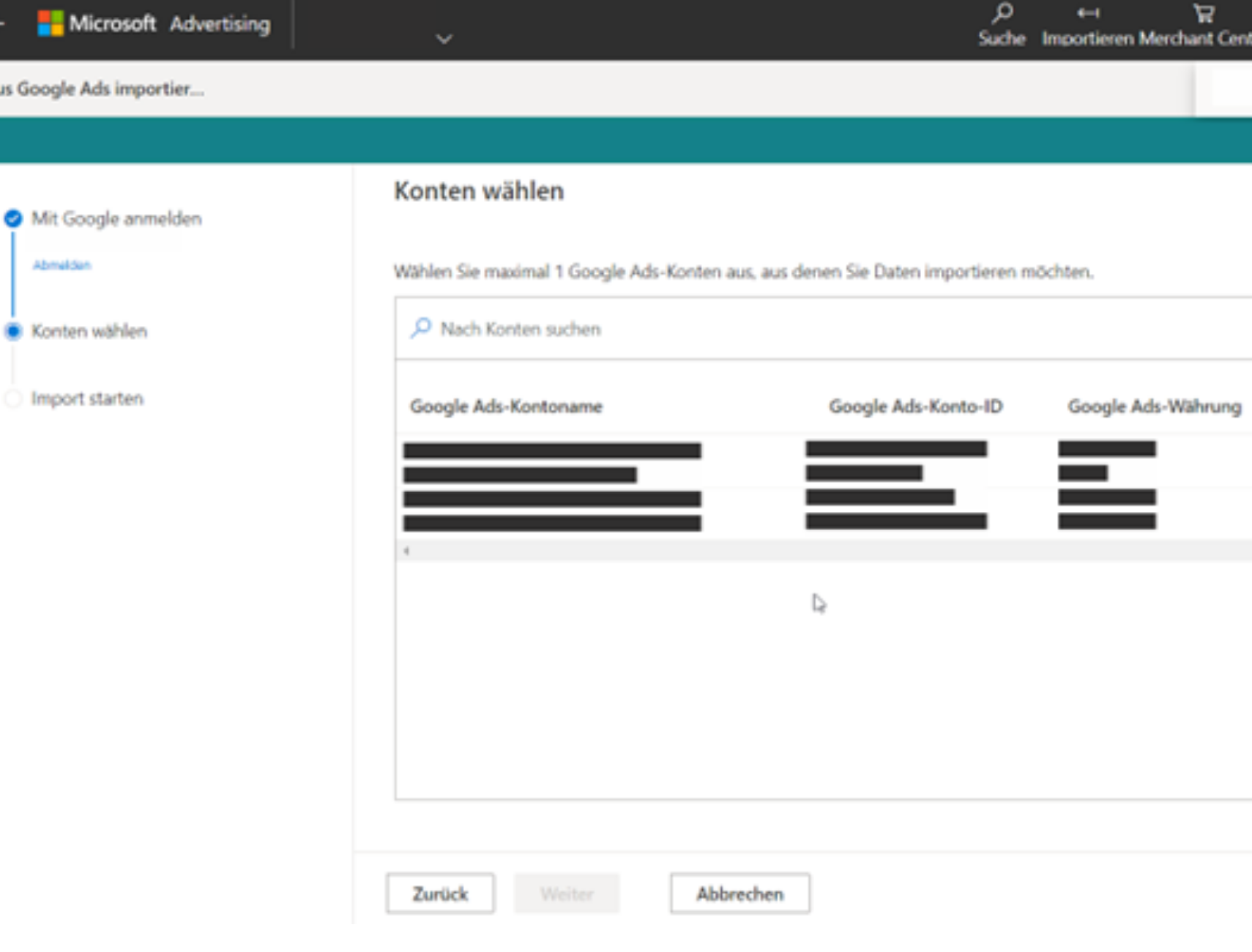The height and width of the screenshot is (952, 1252).
Task: Click the Google Ads-Währung column header
Action: [x=1154, y=406]
